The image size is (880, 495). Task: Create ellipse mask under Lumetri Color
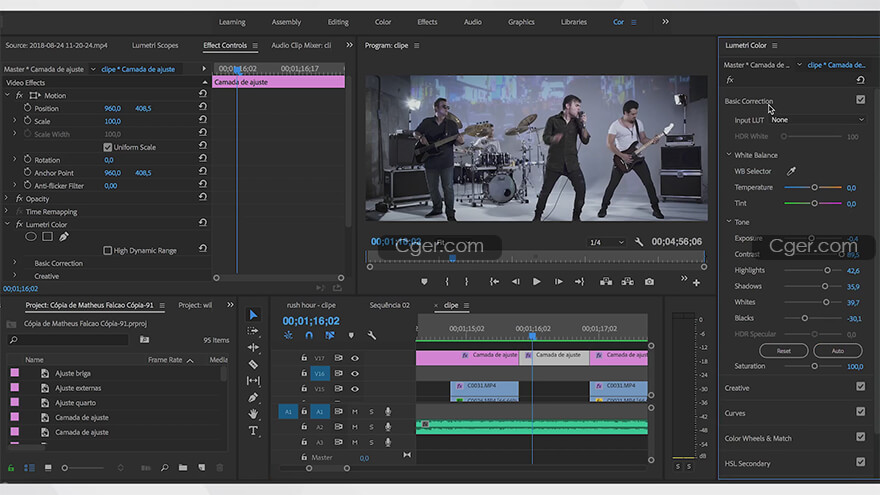31,237
